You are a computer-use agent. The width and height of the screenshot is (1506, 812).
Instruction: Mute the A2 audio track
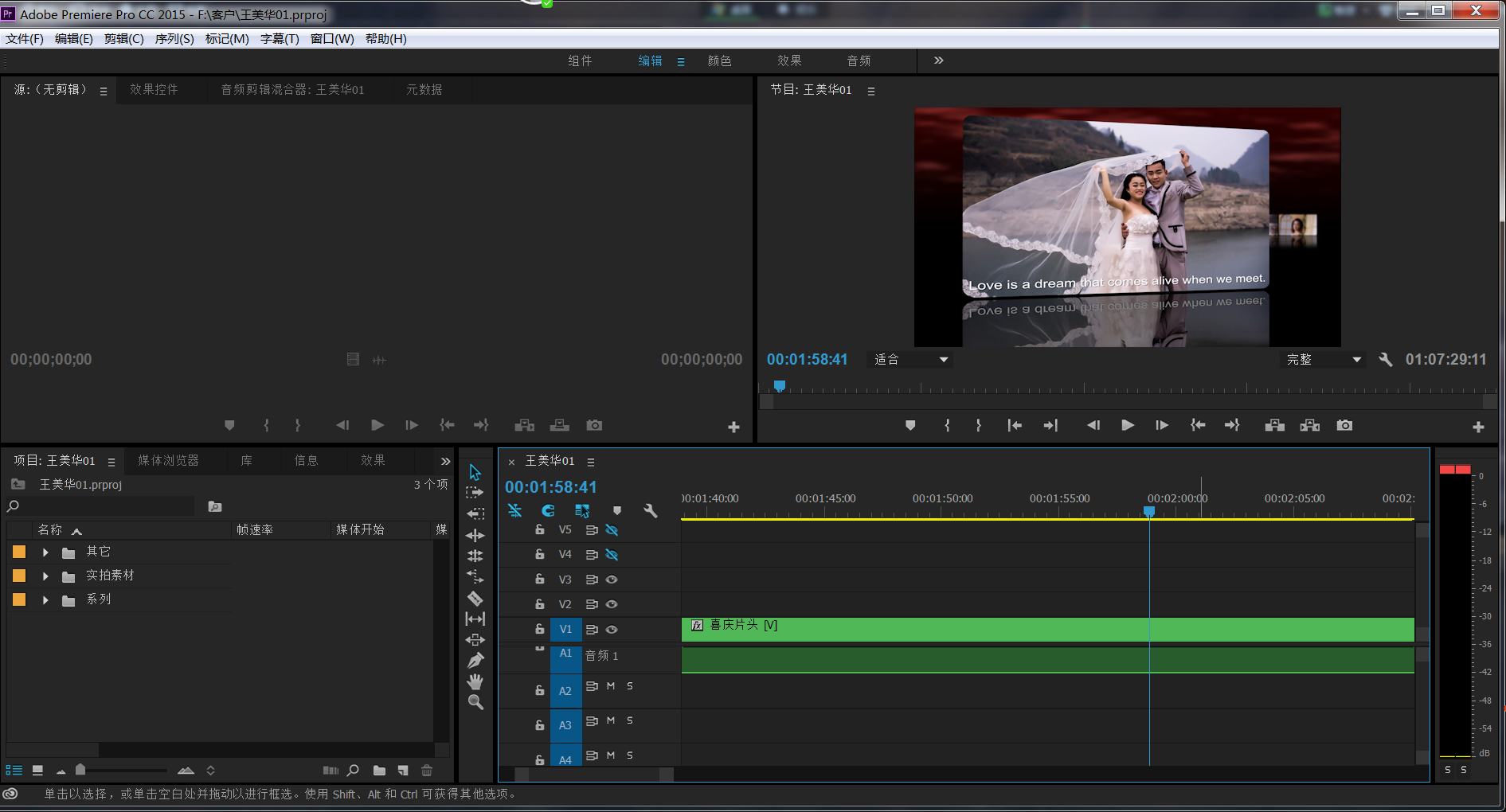tap(611, 685)
